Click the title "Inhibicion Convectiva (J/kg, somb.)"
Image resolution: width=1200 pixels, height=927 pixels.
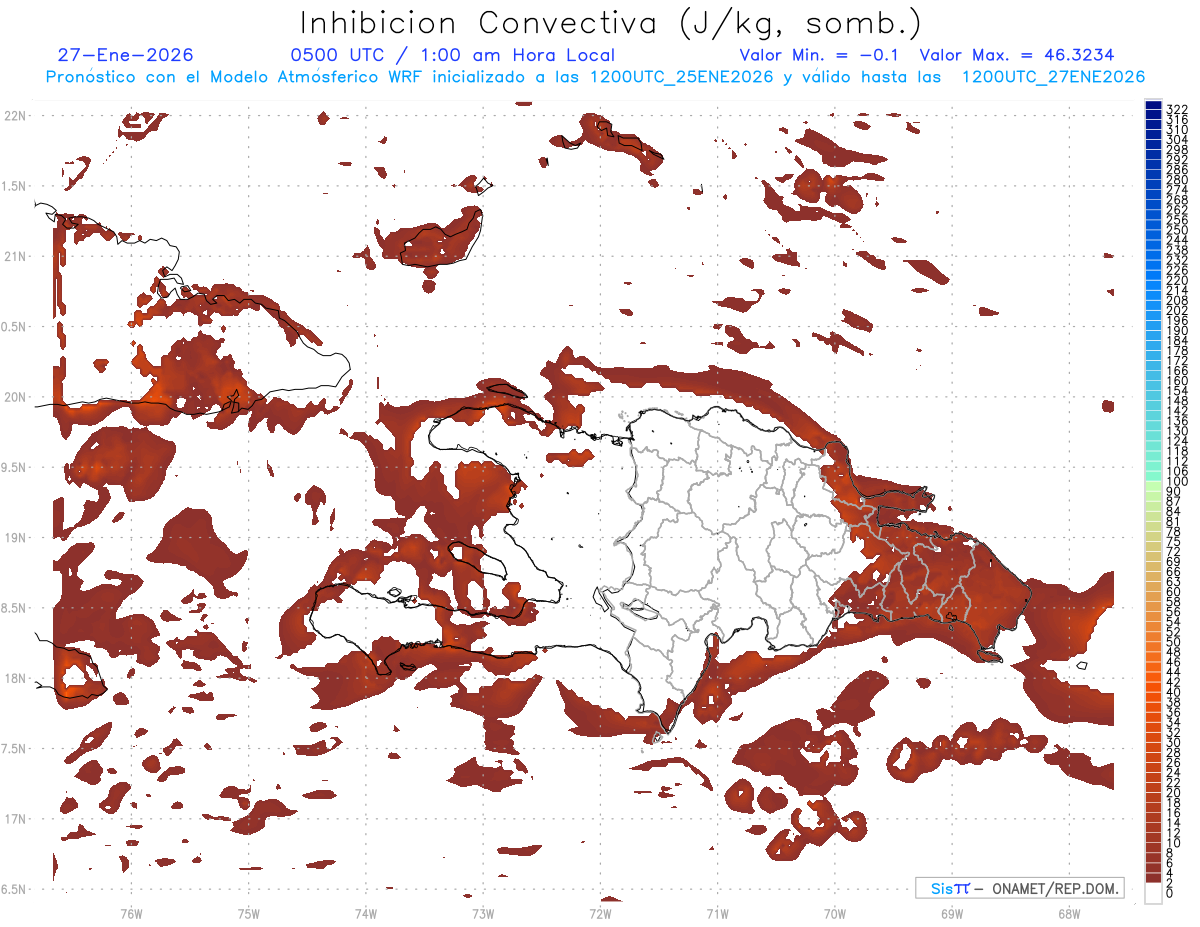pyautogui.click(x=611, y=23)
